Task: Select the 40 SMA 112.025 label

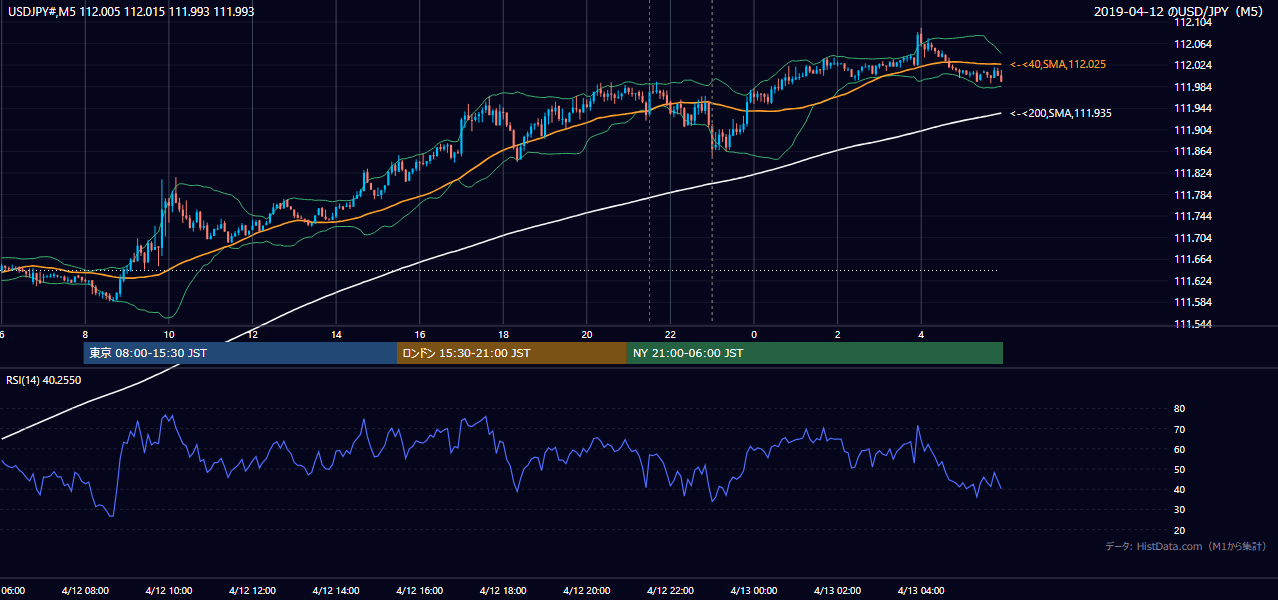Action: point(1058,64)
